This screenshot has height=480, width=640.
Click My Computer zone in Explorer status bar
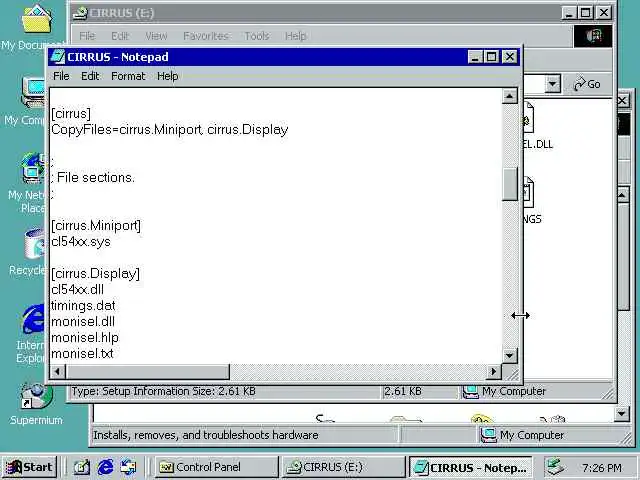[x=504, y=391]
